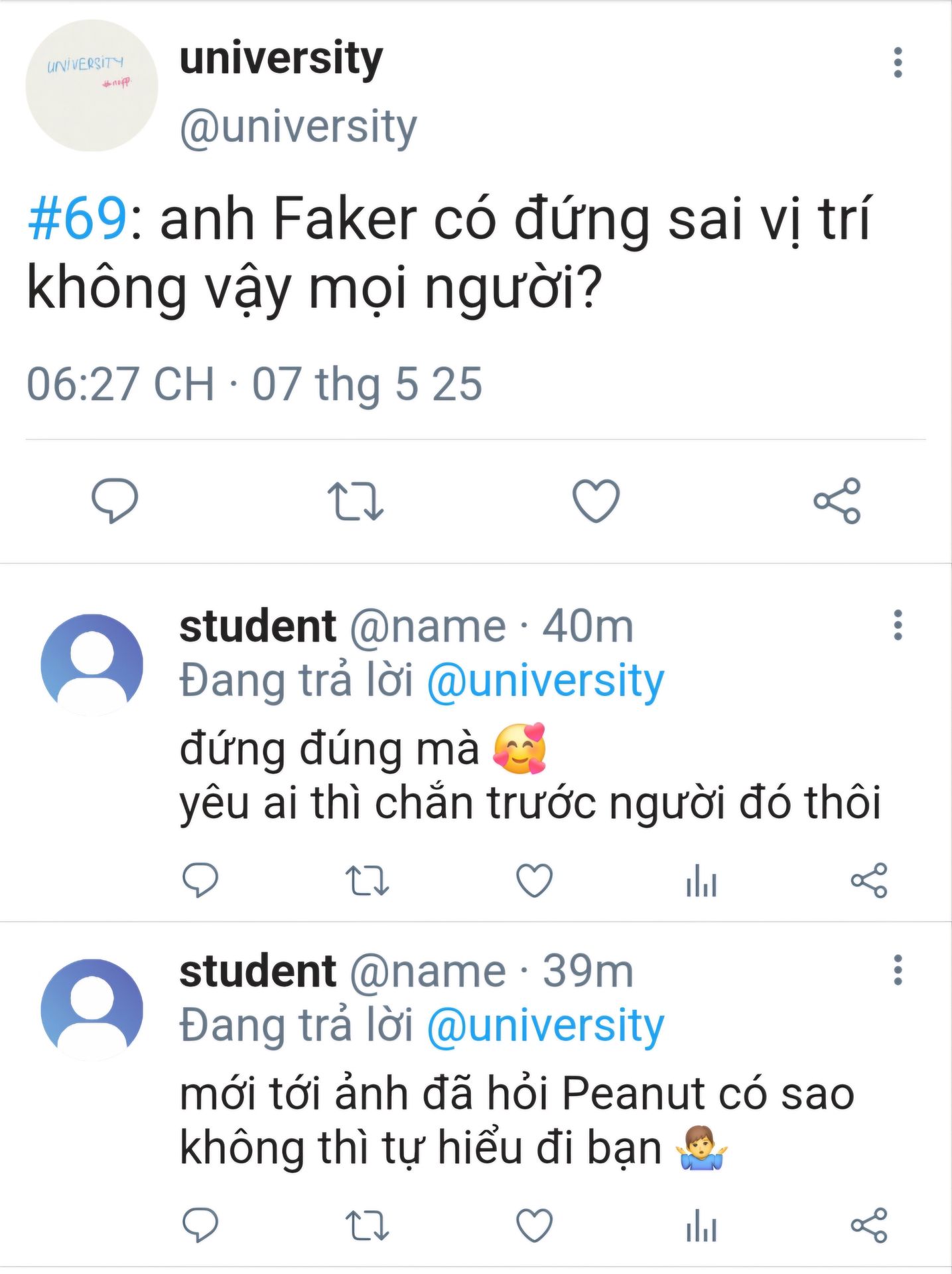The width and height of the screenshot is (952, 1274).
Task: Retweet the main #69 tweet
Action: 356,500
